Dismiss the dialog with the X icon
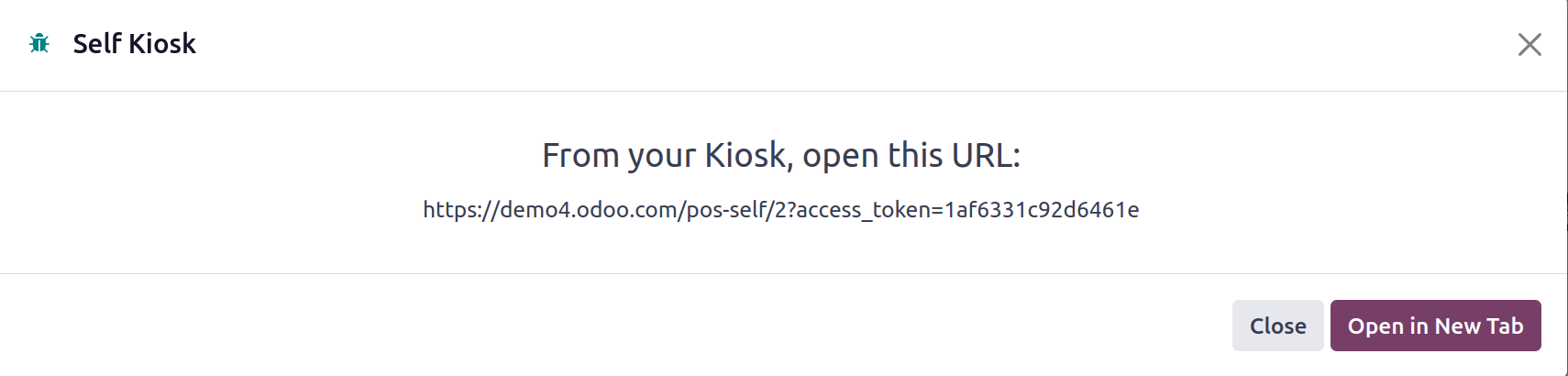The image size is (1568, 376). [1529, 44]
